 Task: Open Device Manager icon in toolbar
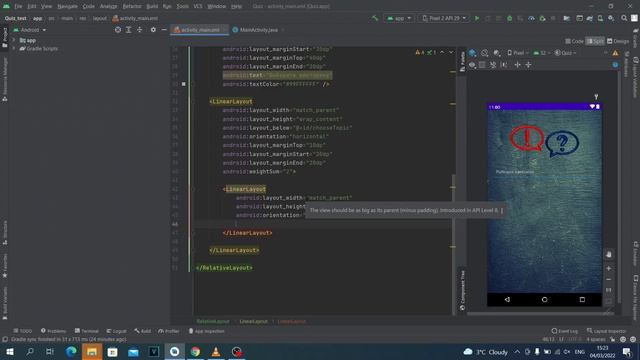[600, 18]
